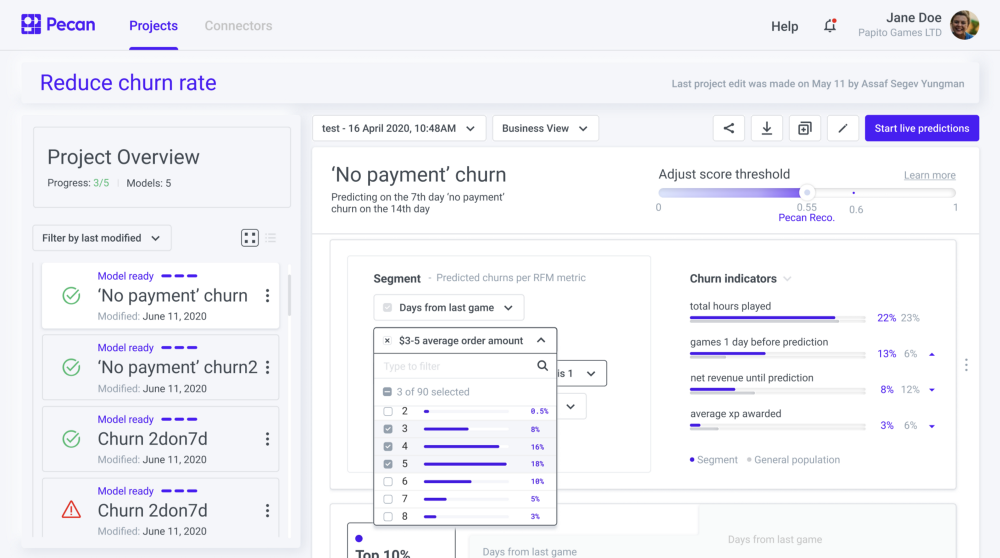The height and width of the screenshot is (558, 1000).
Task: Open Days from last game dropdown
Action: 448,308
